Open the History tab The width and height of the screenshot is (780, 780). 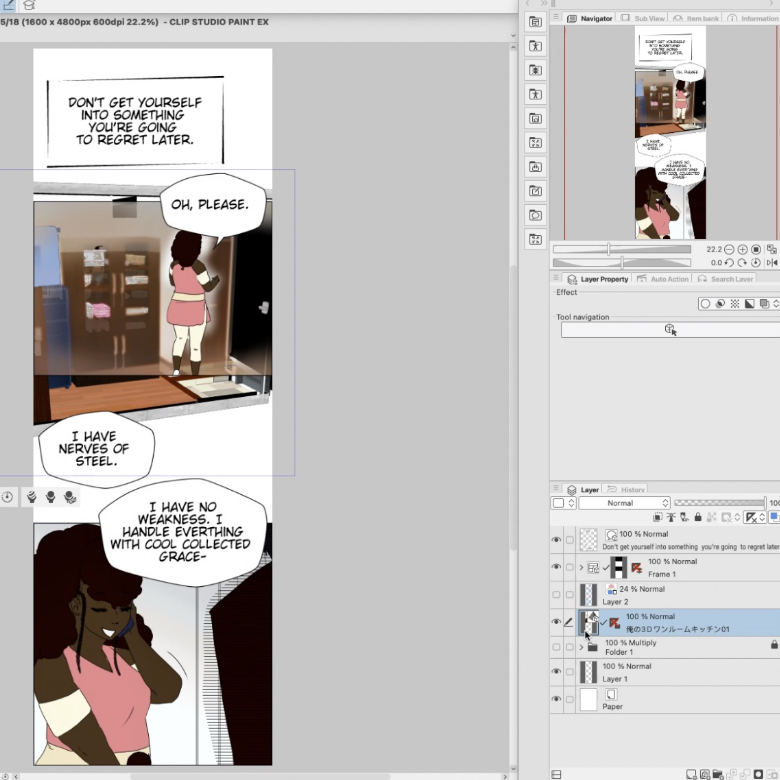tap(626, 490)
